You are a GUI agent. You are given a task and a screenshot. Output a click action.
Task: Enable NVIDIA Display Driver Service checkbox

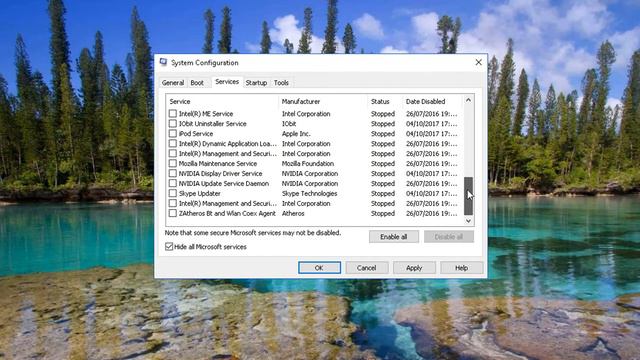(173, 173)
